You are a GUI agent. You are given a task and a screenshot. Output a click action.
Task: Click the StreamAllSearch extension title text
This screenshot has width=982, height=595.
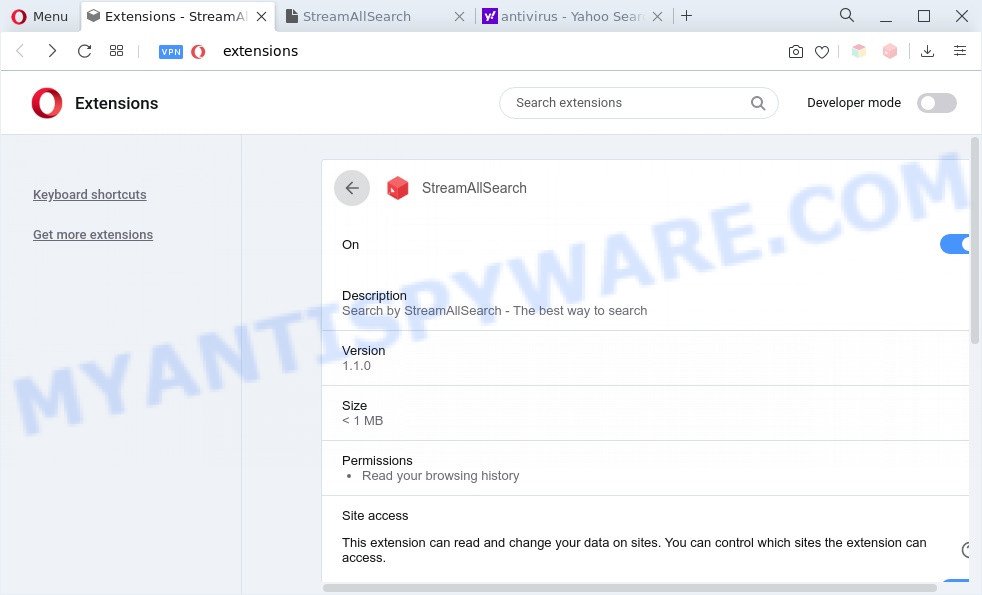(474, 188)
